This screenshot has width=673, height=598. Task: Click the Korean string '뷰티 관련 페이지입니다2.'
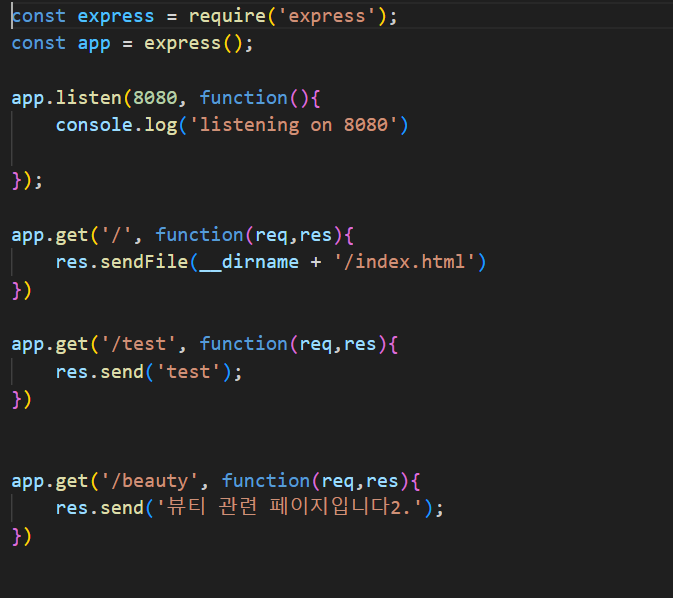(289, 507)
